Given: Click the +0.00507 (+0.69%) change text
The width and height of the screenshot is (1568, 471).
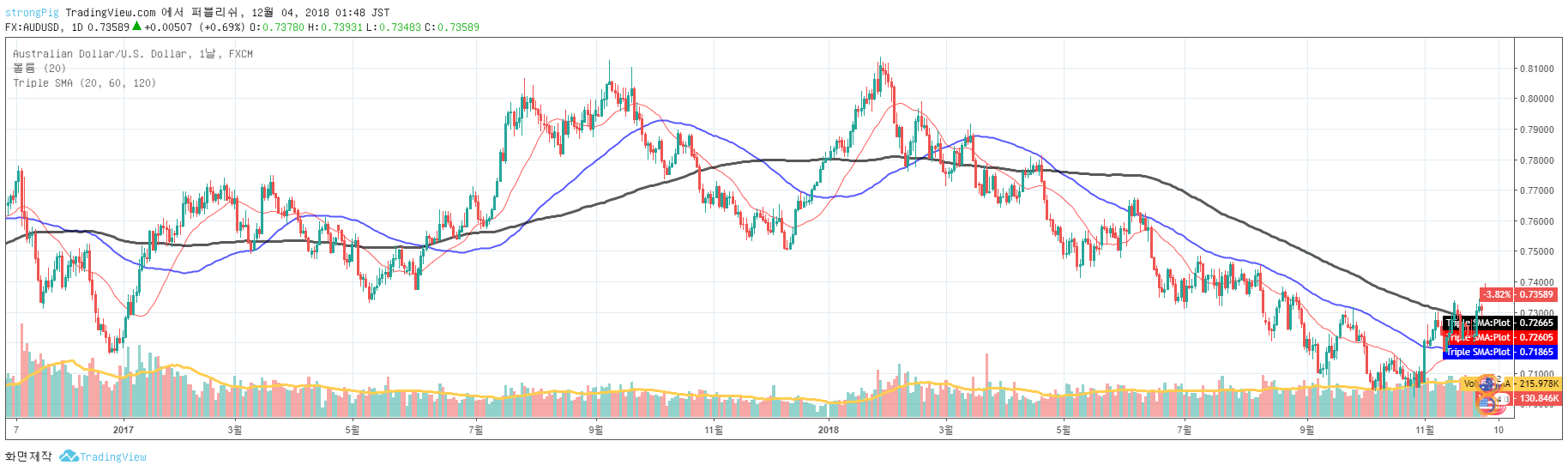Looking at the screenshot, I should (x=195, y=27).
